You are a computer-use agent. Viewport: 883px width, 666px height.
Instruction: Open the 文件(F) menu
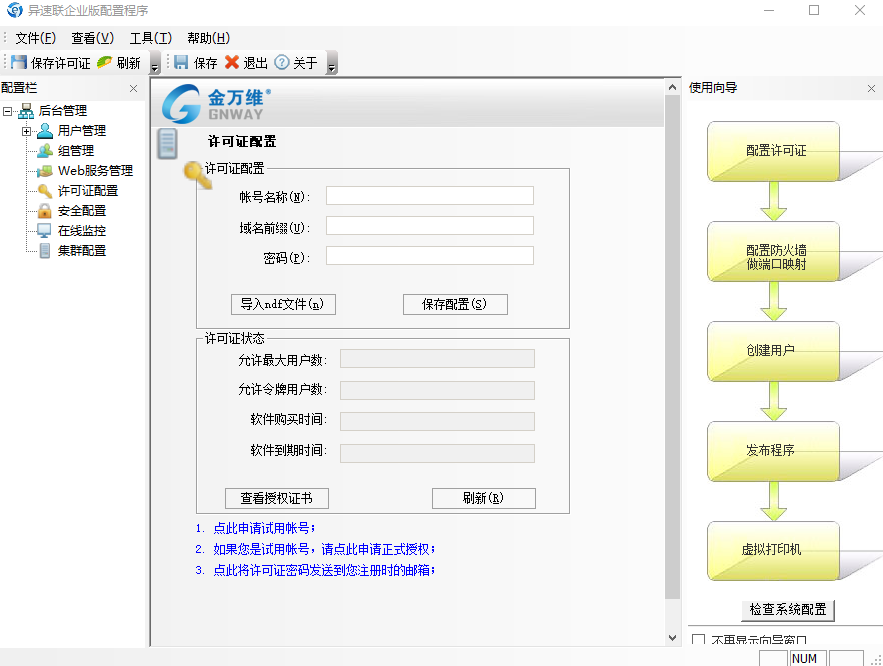(x=33, y=37)
